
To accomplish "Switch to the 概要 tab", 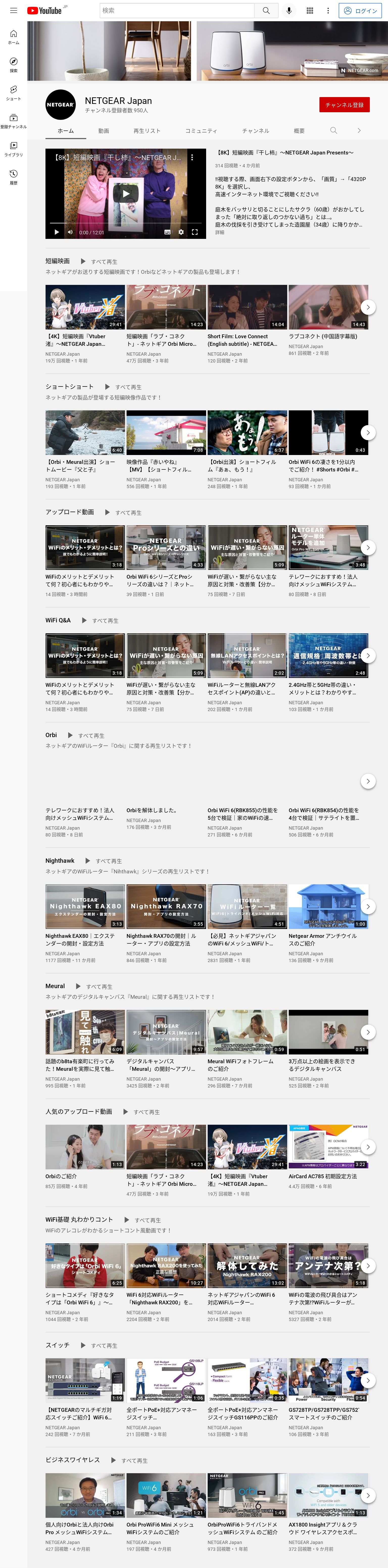I will [x=299, y=131].
